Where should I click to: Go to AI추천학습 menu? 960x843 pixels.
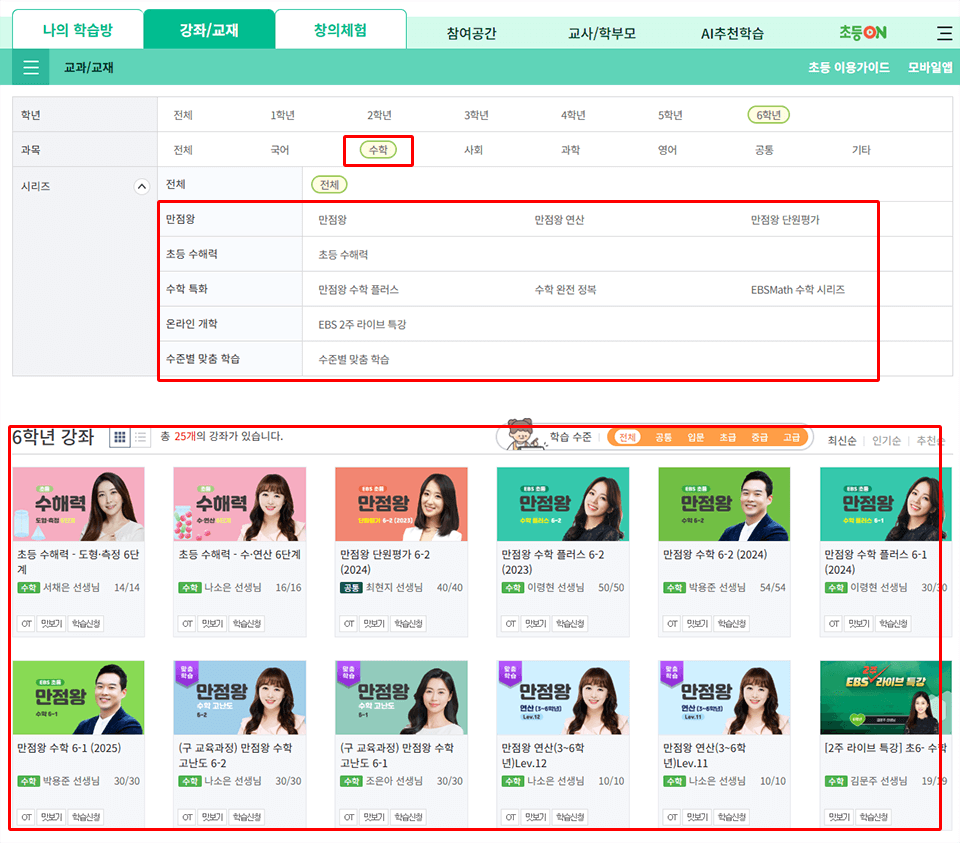pyautogui.click(x=732, y=33)
